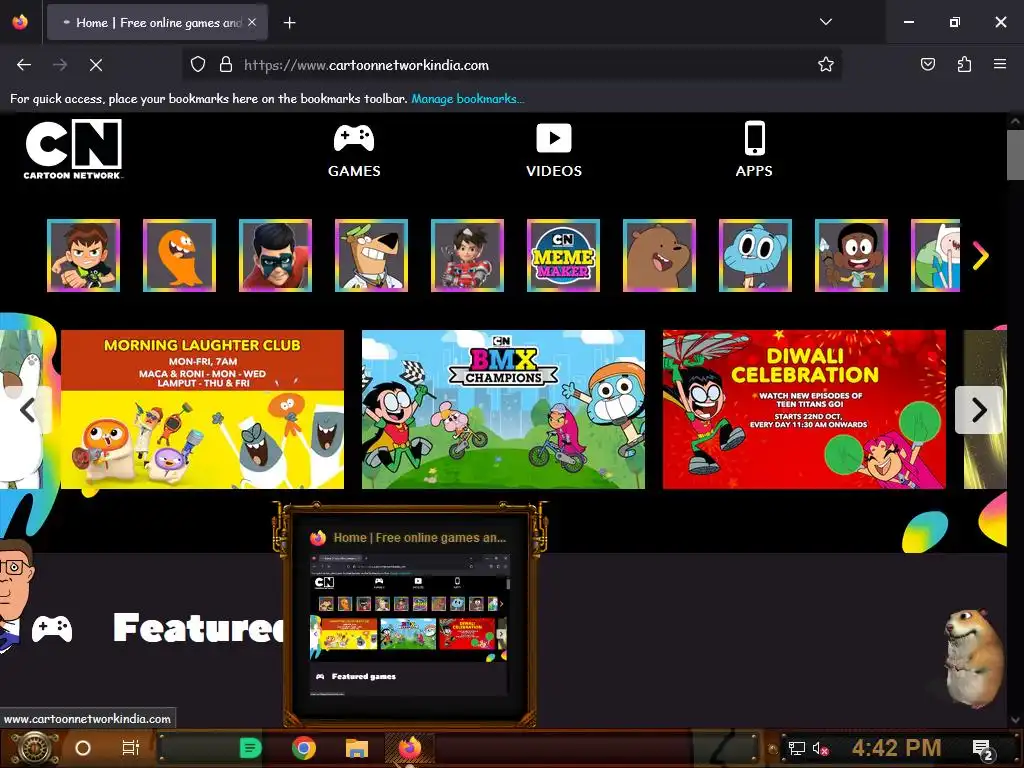Open the notification center icon
The height and width of the screenshot is (768, 1024).
(x=983, y=749)
